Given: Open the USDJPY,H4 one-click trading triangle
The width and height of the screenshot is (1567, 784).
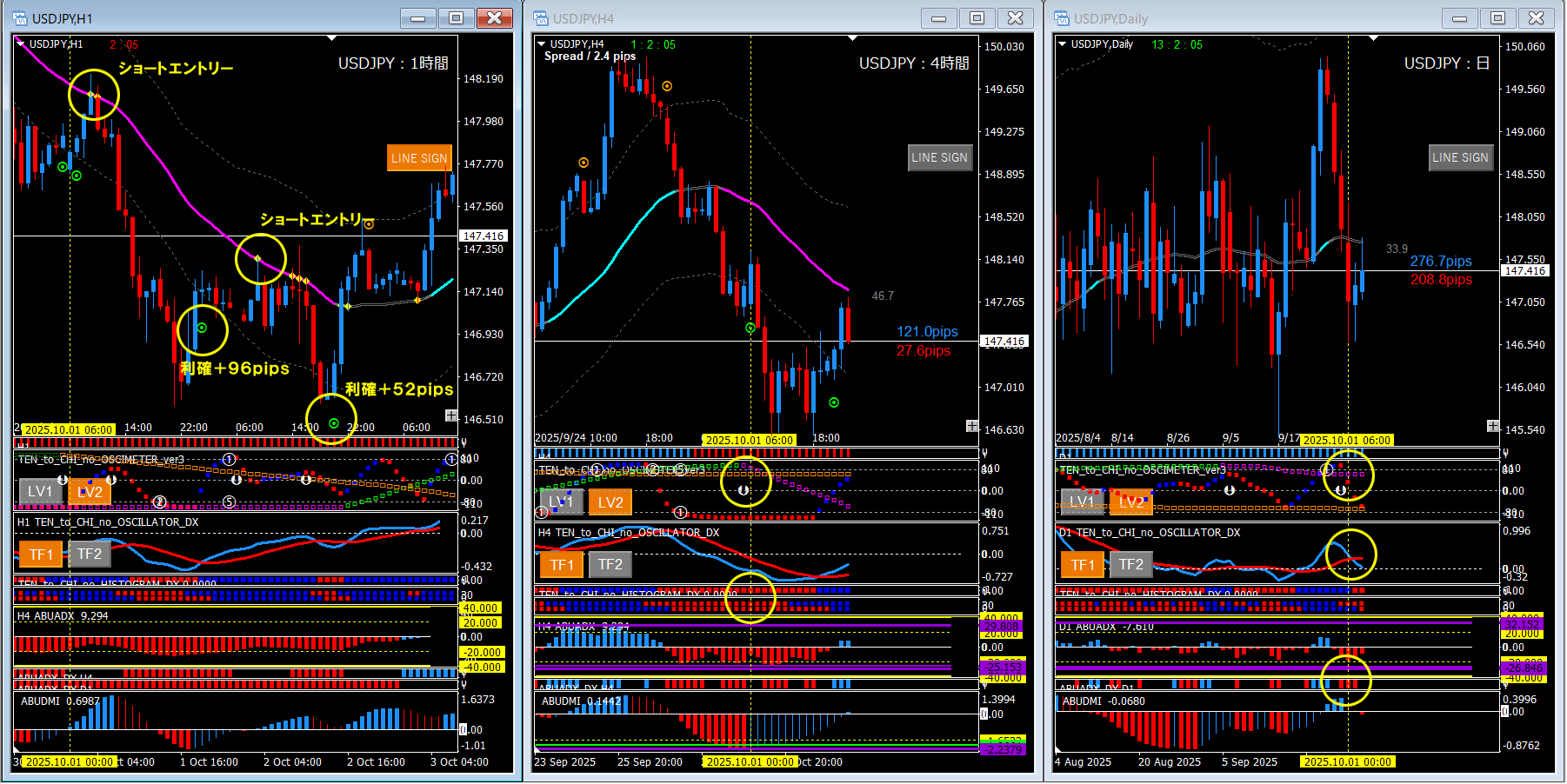Looking at the screenshot, I should (542, 43).
